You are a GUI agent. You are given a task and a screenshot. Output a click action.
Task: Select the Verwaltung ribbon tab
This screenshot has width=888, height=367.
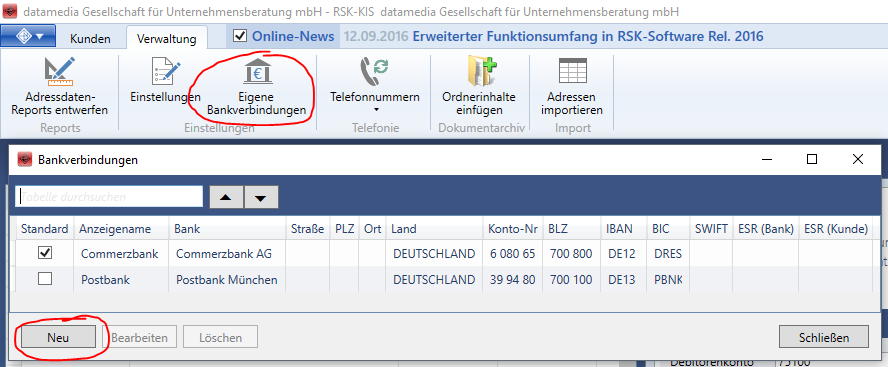(x=166, y=39)
